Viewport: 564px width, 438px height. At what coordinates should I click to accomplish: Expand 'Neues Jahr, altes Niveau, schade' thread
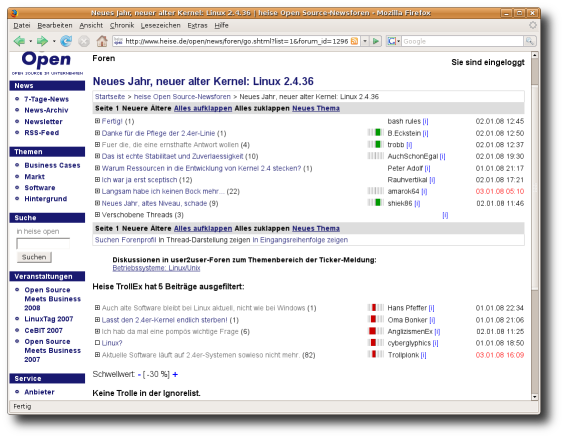pos(97,203)
